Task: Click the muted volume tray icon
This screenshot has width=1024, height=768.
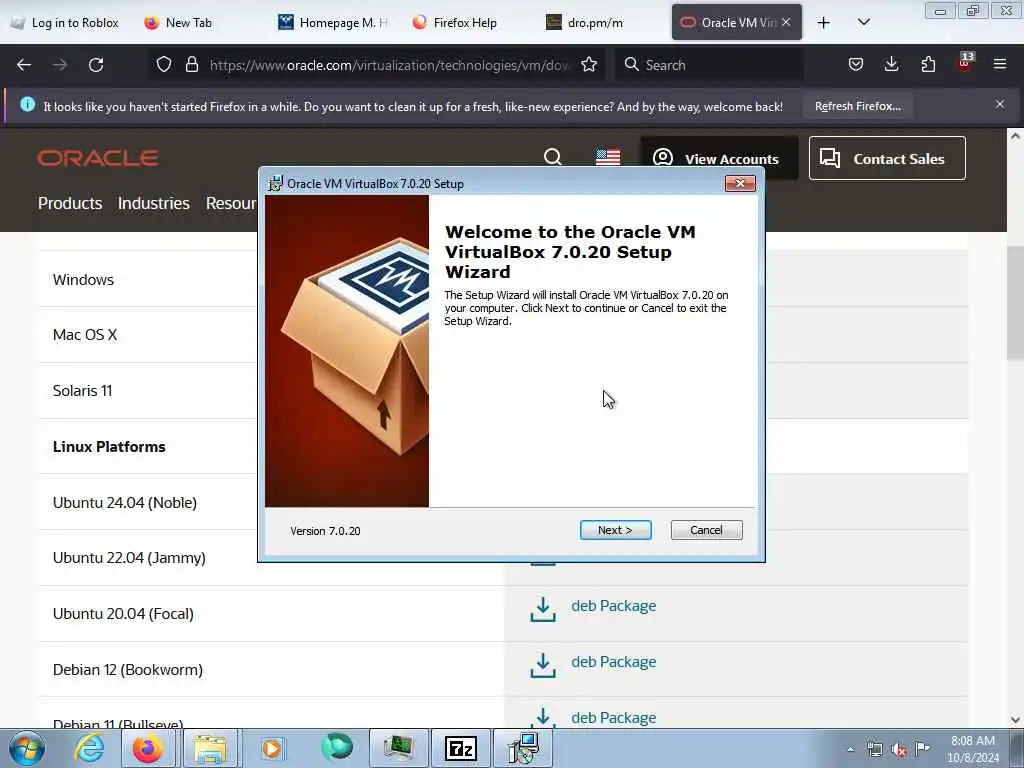Action: (899, 750)
